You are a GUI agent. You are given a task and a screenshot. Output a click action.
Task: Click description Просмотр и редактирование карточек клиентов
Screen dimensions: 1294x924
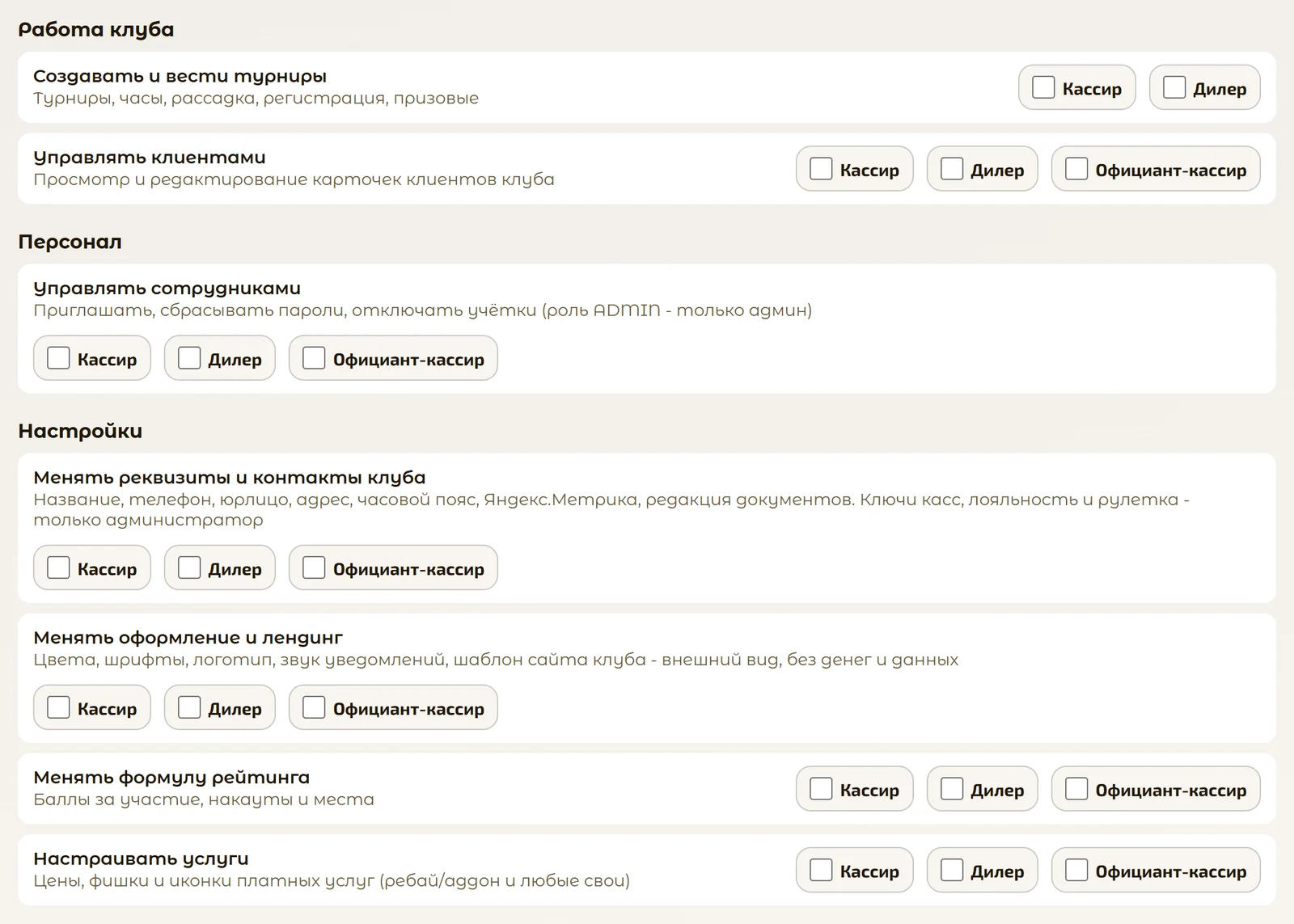pos(294,179)
